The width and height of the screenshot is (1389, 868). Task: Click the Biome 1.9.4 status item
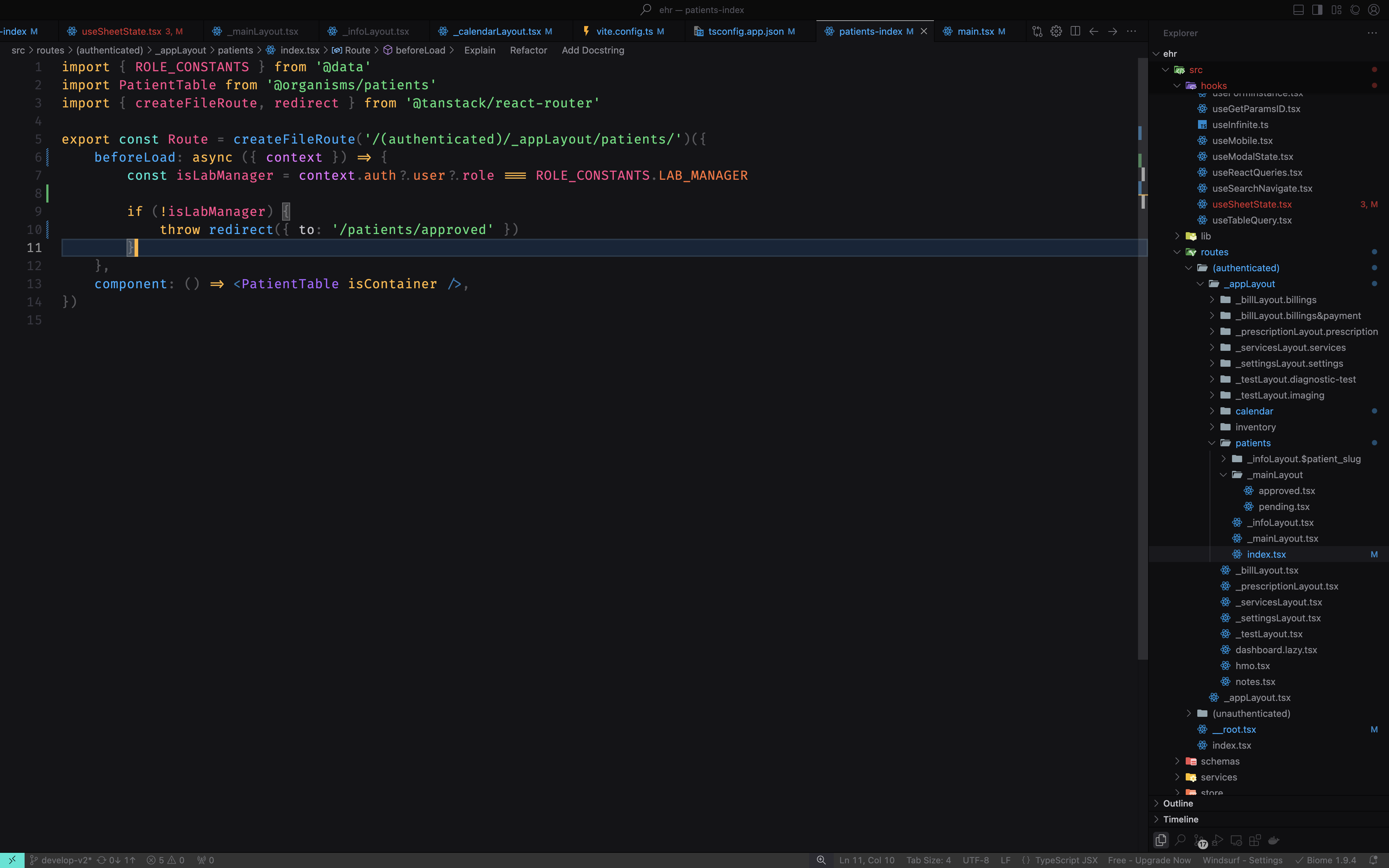coord(1326,860)
